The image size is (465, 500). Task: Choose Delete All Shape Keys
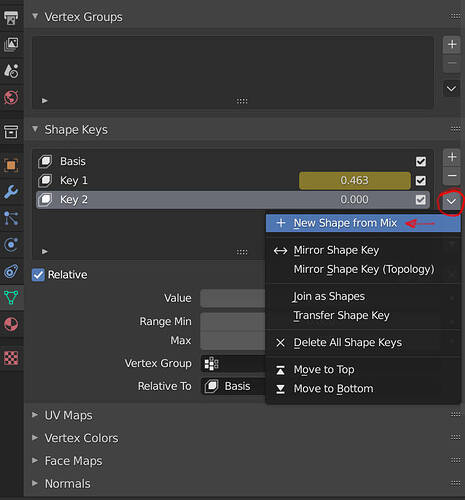coord(363,343)
